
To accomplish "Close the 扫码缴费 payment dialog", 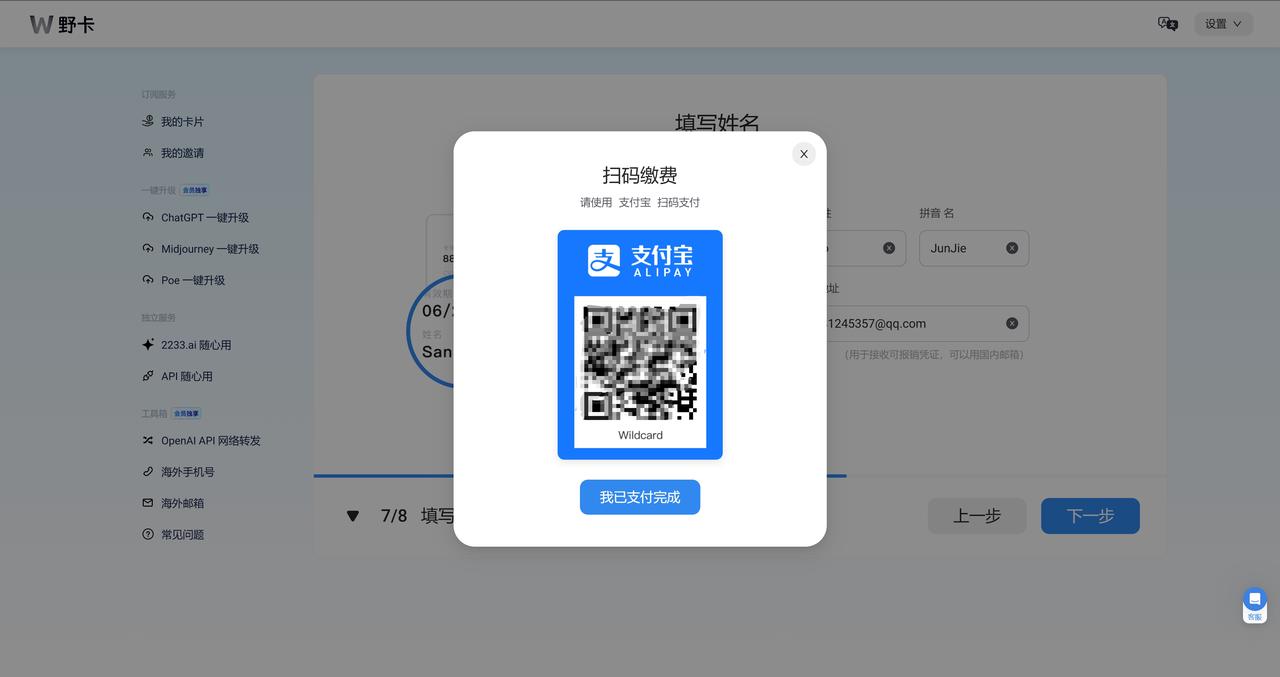I will pyautogui.click(x=804, y=154).
